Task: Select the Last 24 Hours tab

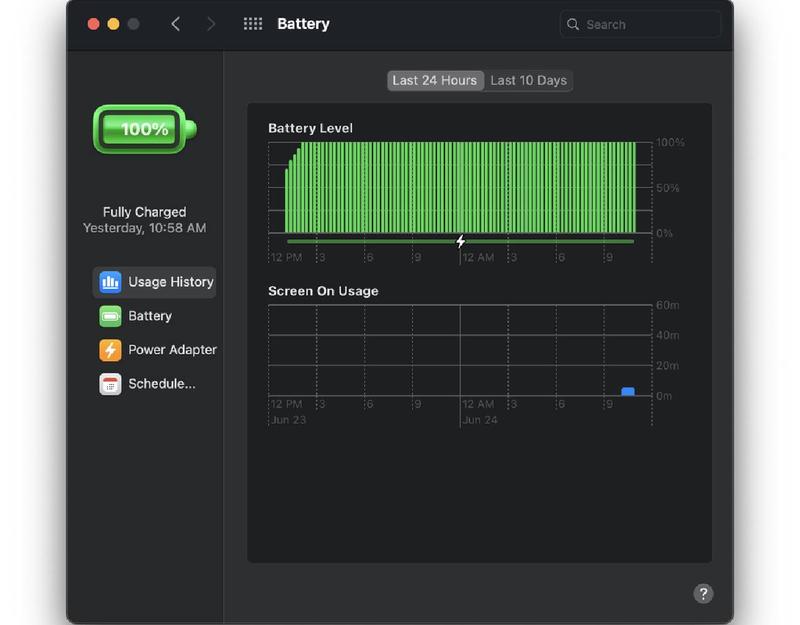Action: tap(436, 80)
